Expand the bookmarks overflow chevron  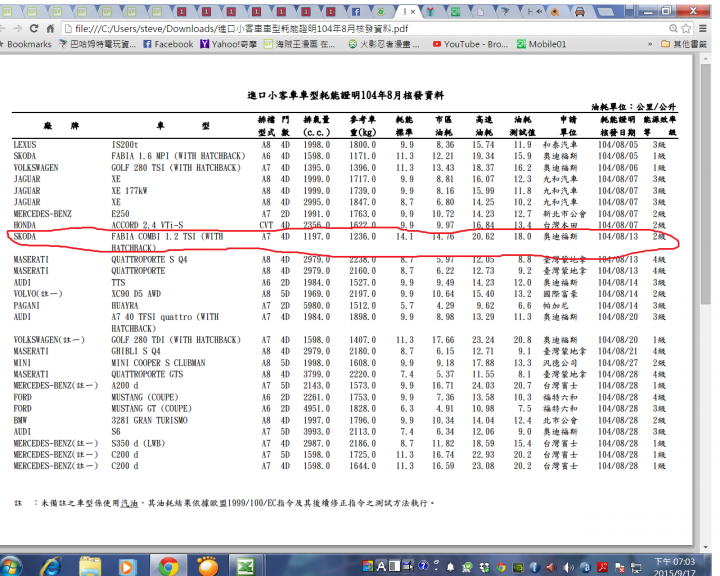(x=650, y=44)
